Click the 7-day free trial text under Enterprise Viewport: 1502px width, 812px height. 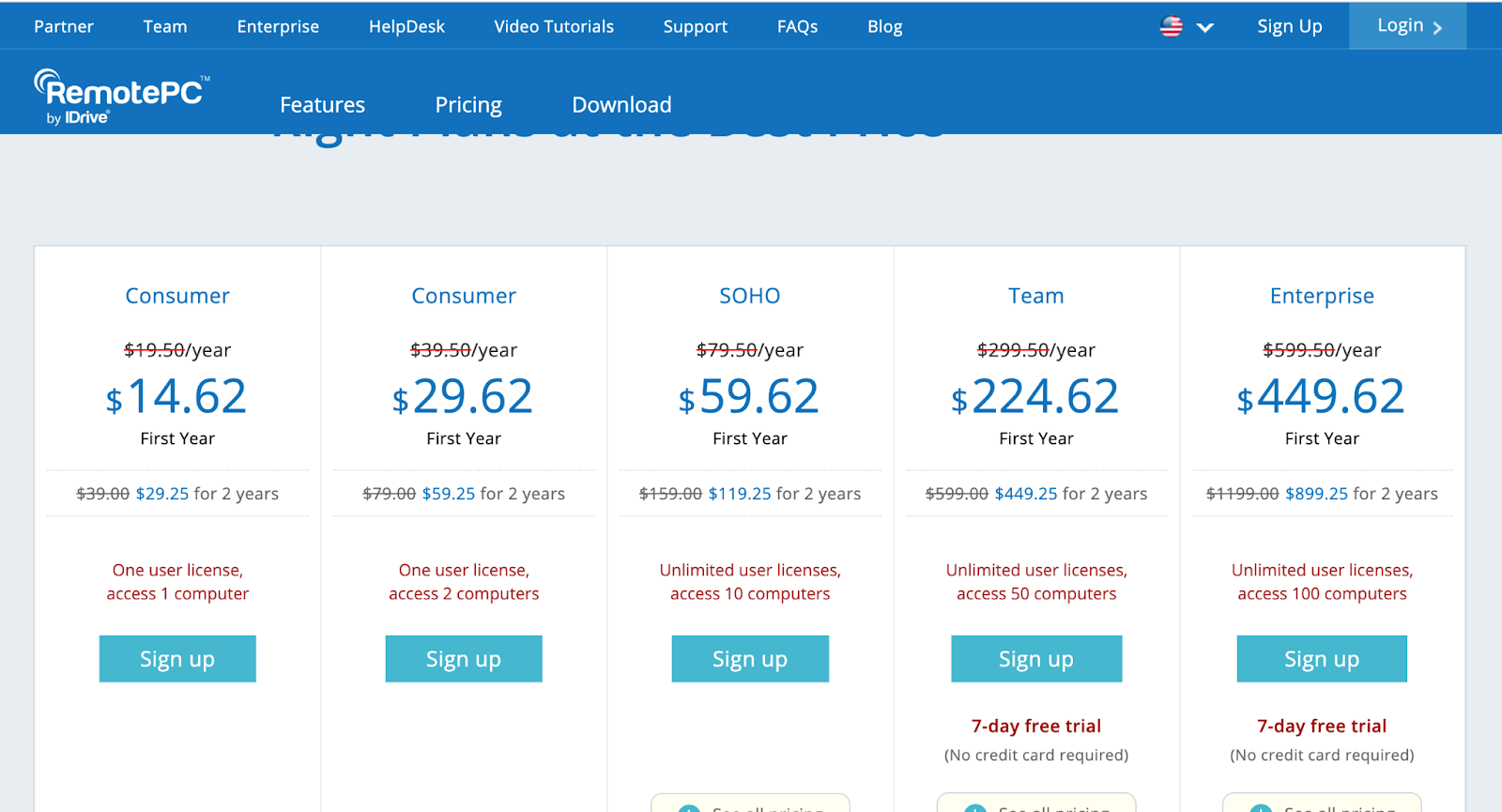pos(1322,726)
